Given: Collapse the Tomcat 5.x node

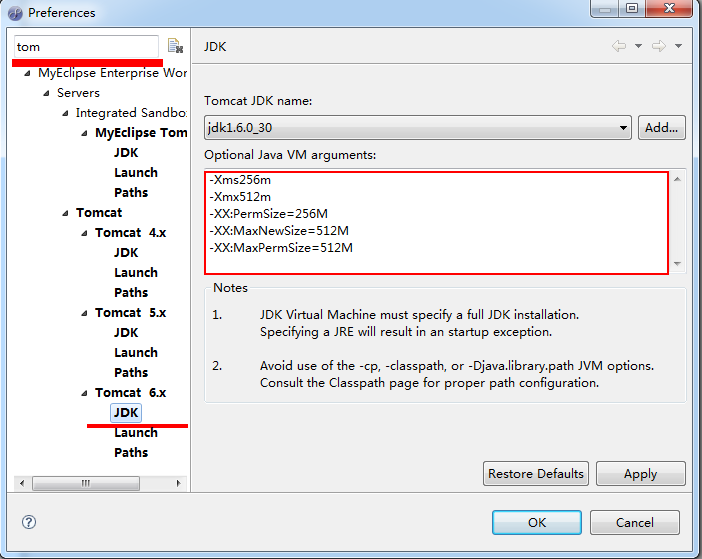Looking at the screenshot, I should (x=84, y=313).
